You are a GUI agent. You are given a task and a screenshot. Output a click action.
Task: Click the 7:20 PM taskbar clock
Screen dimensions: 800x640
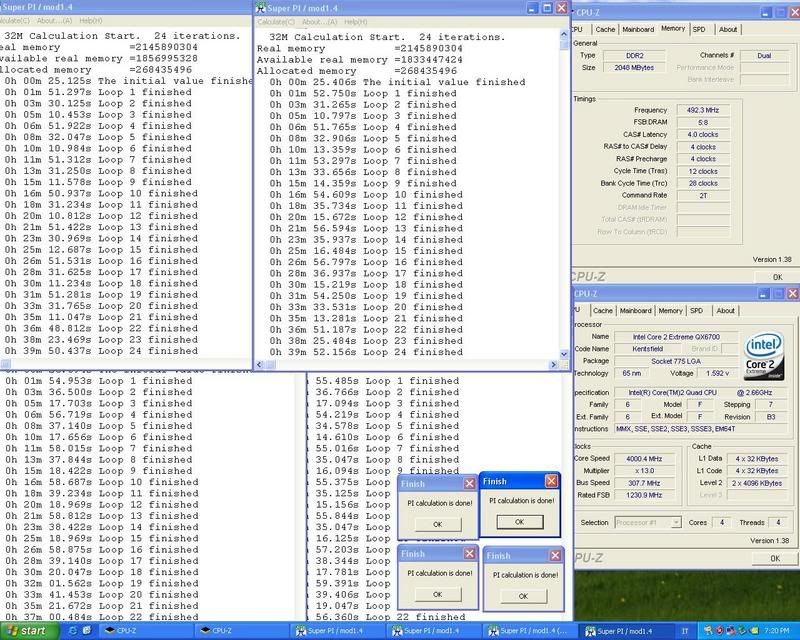click(777, 631)
